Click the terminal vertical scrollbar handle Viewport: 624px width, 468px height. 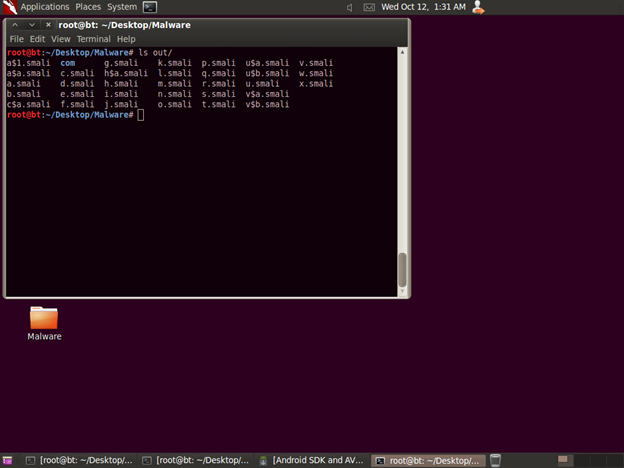click(402, 270)
